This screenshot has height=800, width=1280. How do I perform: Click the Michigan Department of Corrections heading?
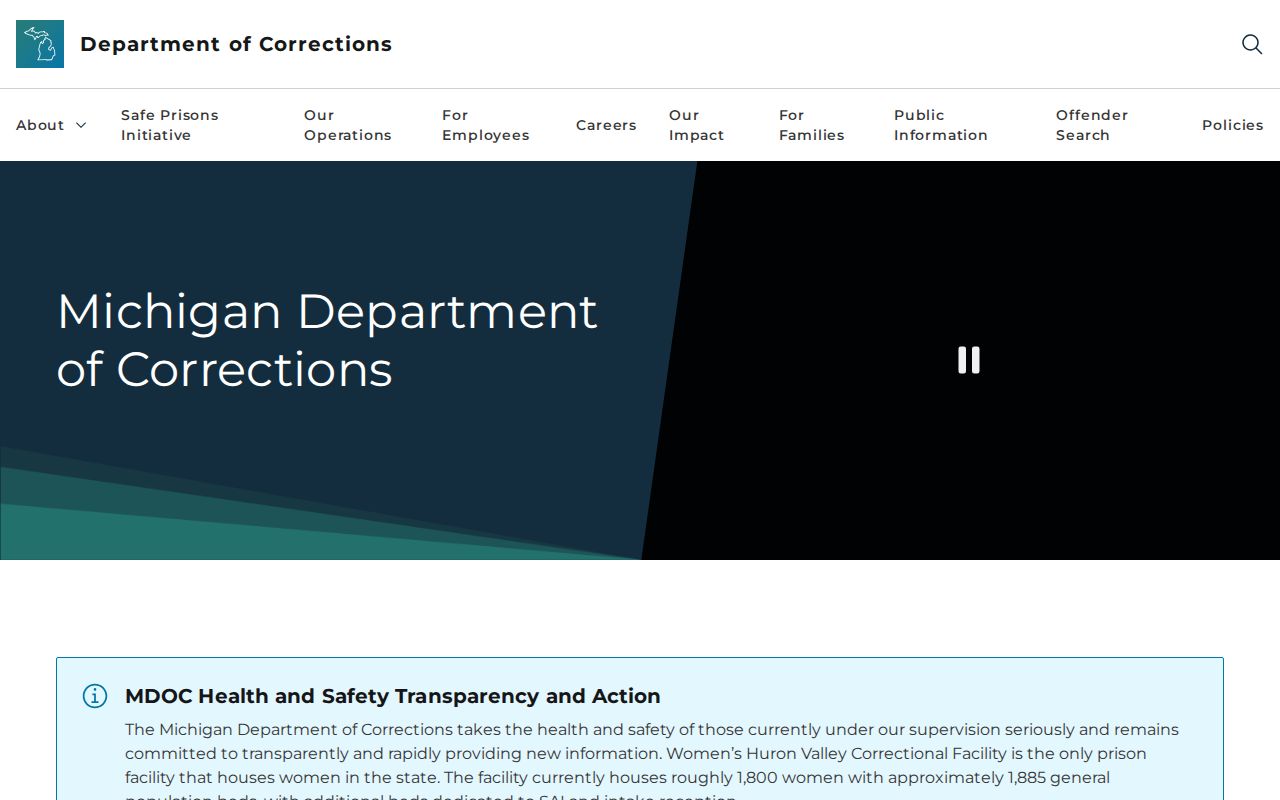(327, 340)
